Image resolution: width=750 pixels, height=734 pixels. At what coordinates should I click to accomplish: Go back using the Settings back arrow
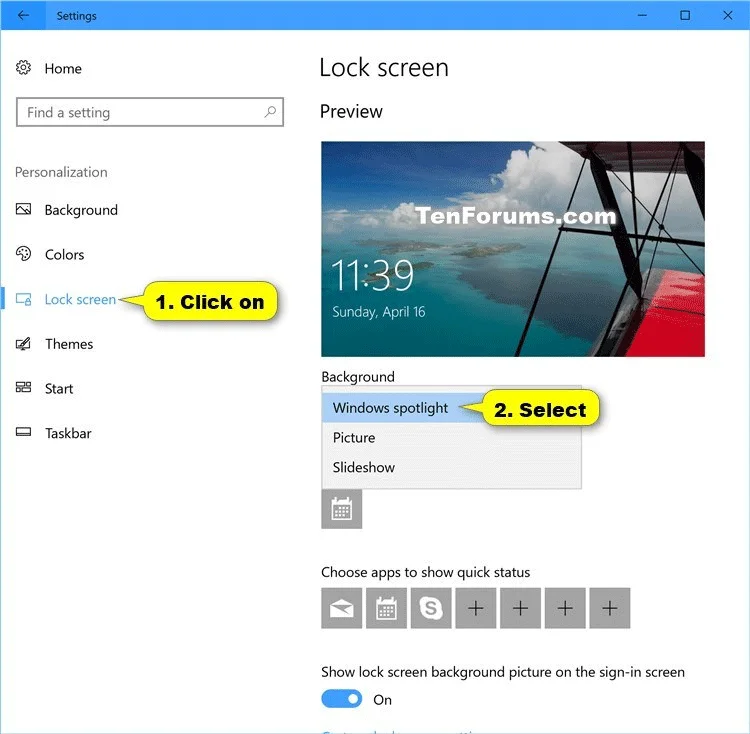23,15
